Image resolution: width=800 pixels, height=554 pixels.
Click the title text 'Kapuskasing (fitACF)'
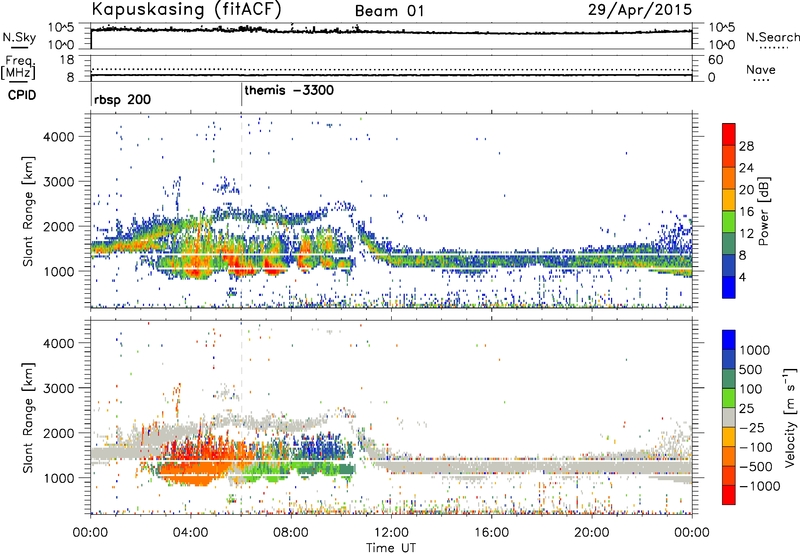point(186,10)
